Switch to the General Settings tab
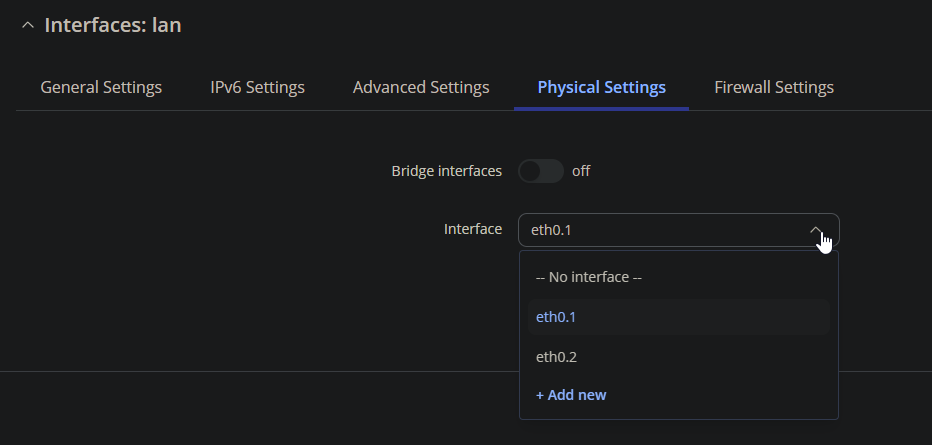The image size is (932, 445). tap(101, 87)
